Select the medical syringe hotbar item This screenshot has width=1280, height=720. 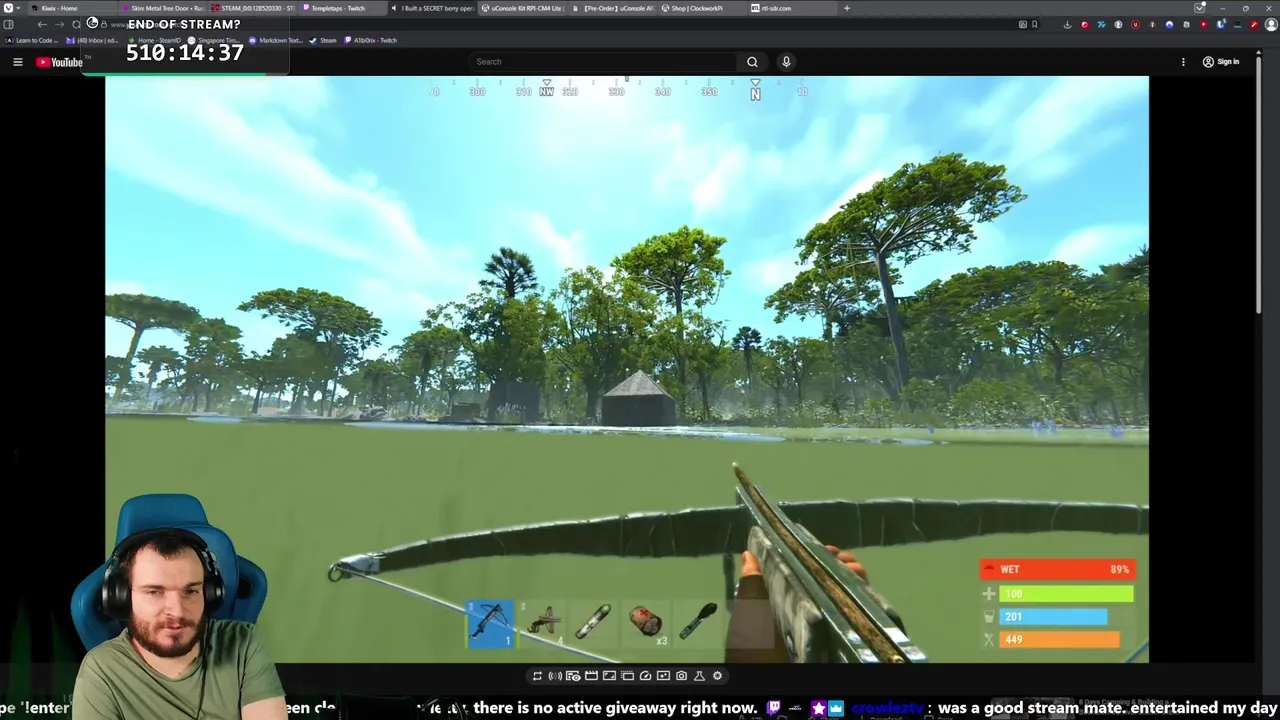(x=594, y=623)
